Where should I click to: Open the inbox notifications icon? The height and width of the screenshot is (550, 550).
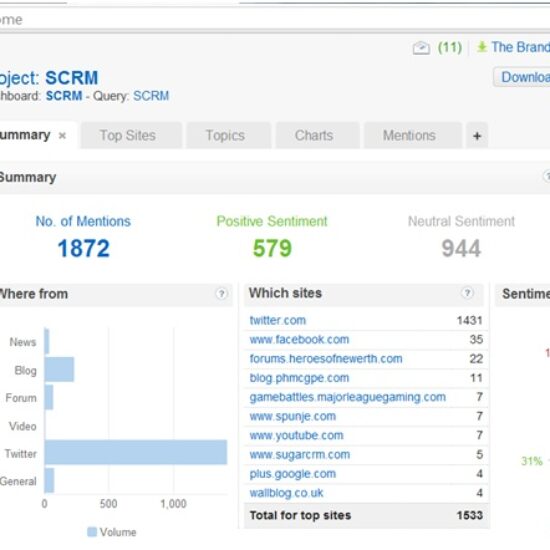point(421,48)
